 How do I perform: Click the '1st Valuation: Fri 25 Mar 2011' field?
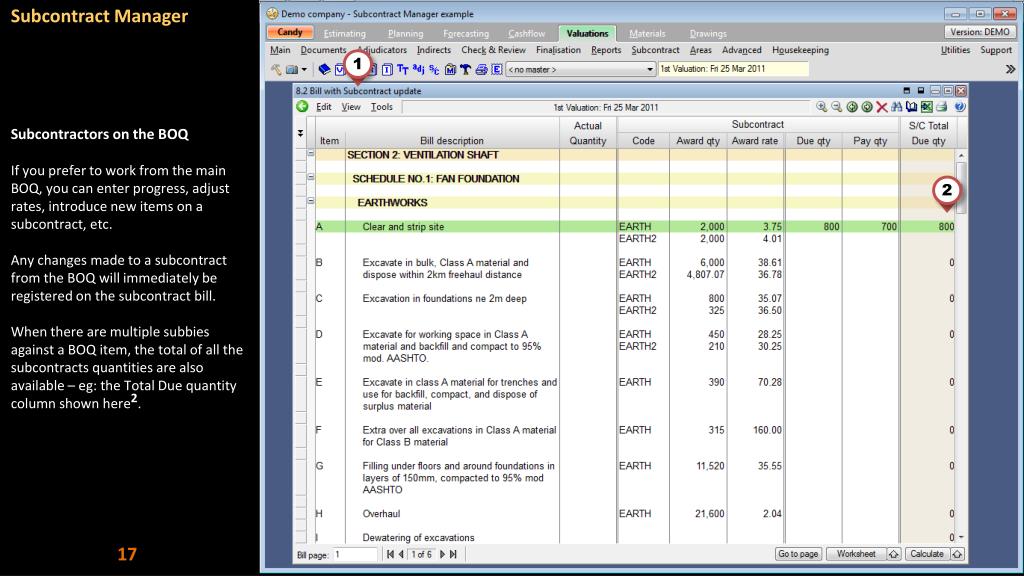(x=733, y=69)
